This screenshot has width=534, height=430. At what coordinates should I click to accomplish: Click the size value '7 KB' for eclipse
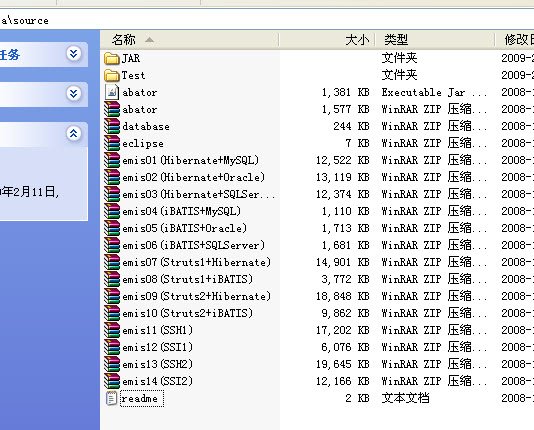click(357, 143)
